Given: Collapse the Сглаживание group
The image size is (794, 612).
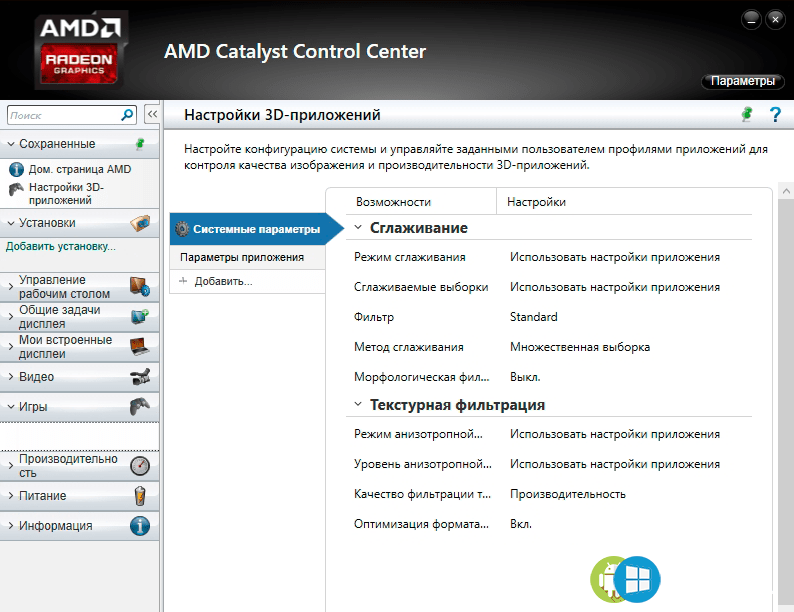Looking at the screenshot, I should 358,227.
